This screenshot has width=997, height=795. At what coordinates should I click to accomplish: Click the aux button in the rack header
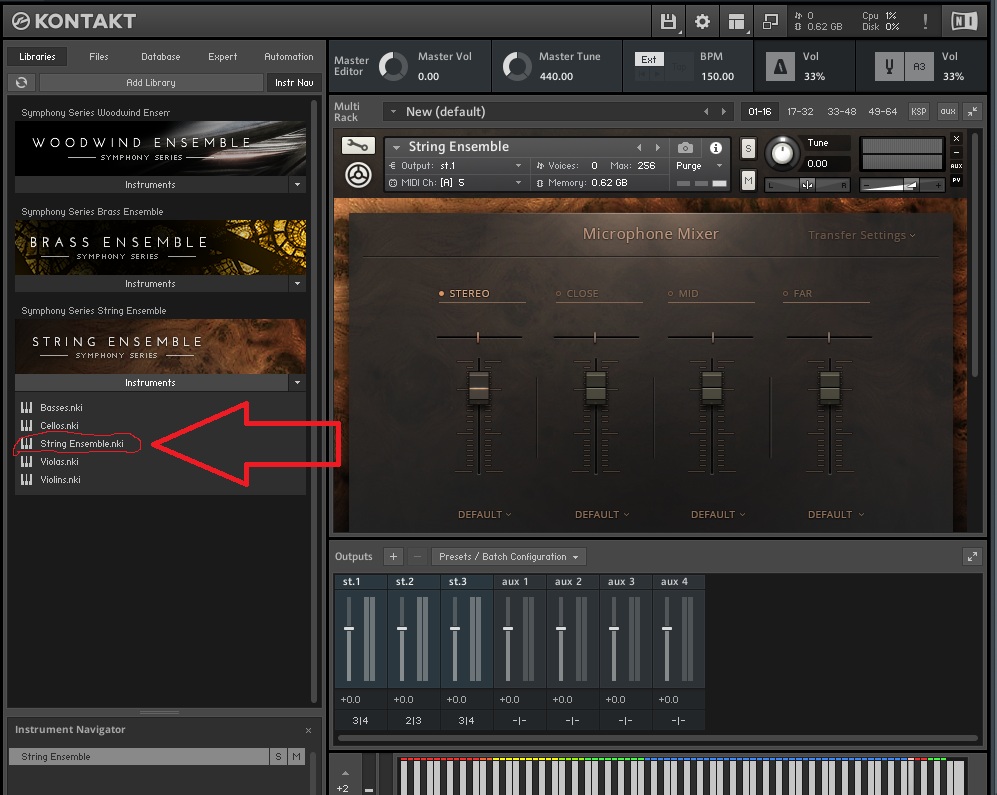coord(948,112)
